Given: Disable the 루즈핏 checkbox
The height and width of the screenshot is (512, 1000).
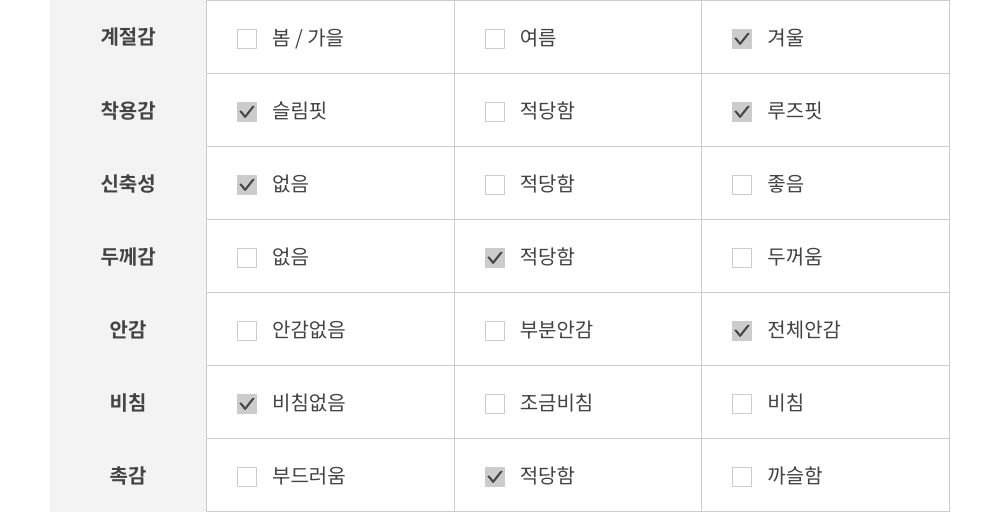Looking at the screenshot, I should click(742, 112).
